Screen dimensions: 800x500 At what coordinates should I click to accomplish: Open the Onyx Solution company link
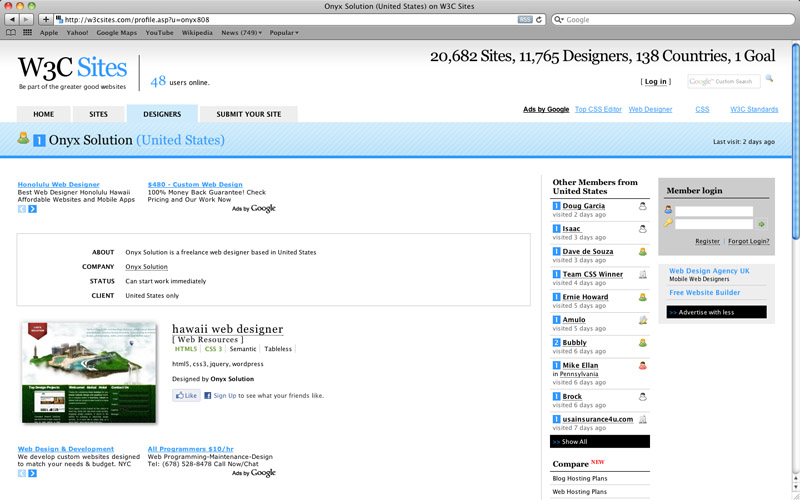pos(146,267)
